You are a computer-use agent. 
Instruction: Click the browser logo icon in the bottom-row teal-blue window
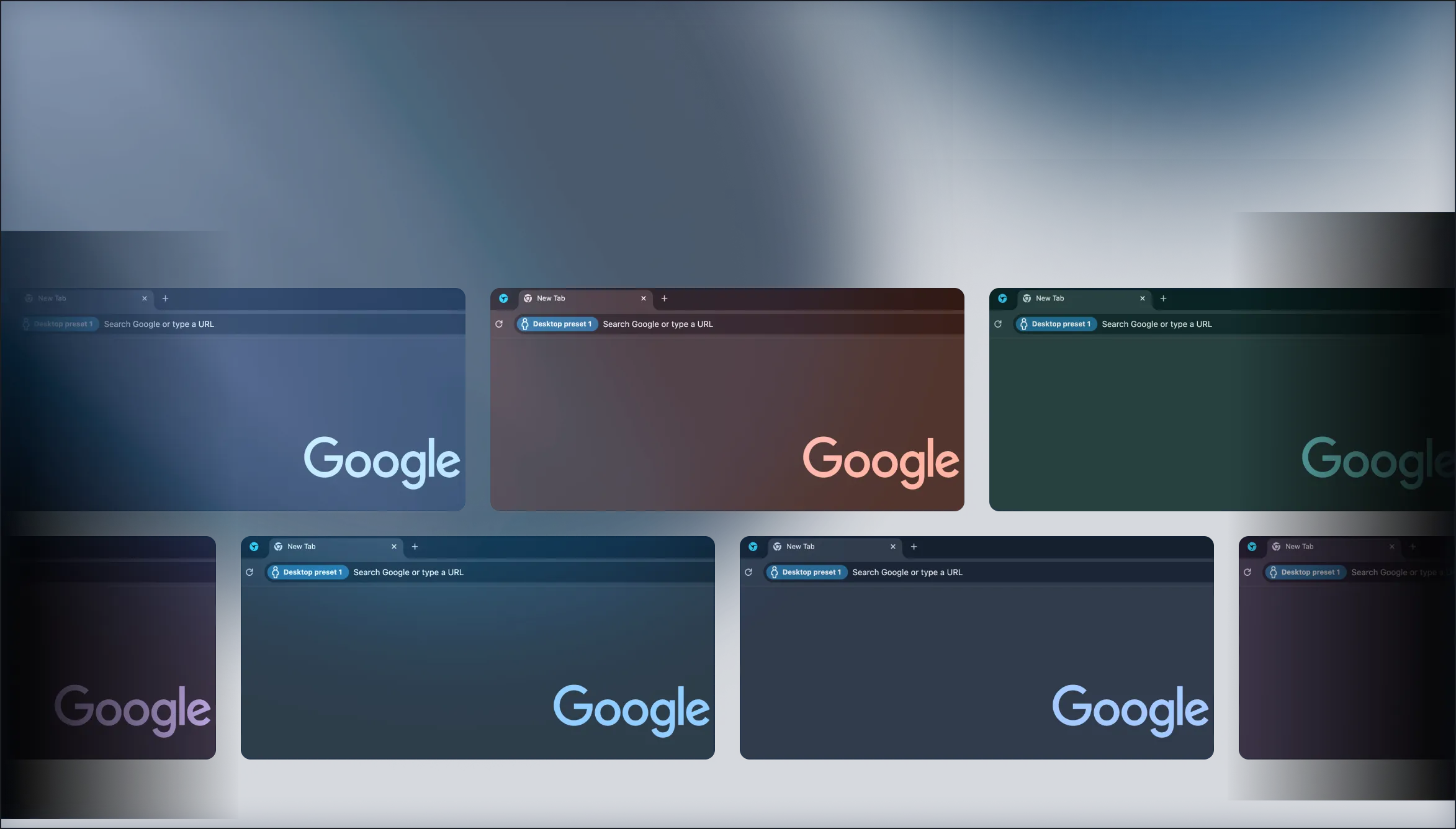(x=254, y=547)
